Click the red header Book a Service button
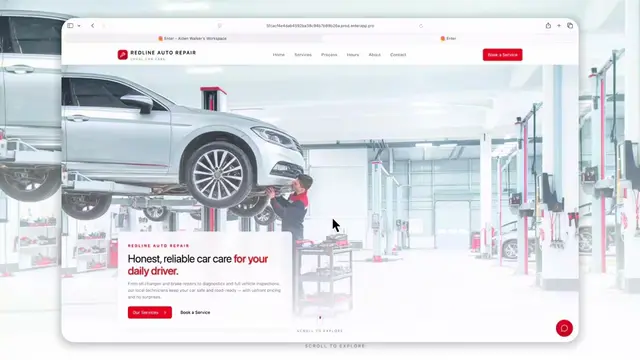The height and width of the screenshot is (360, 640). tap(502, 55)
